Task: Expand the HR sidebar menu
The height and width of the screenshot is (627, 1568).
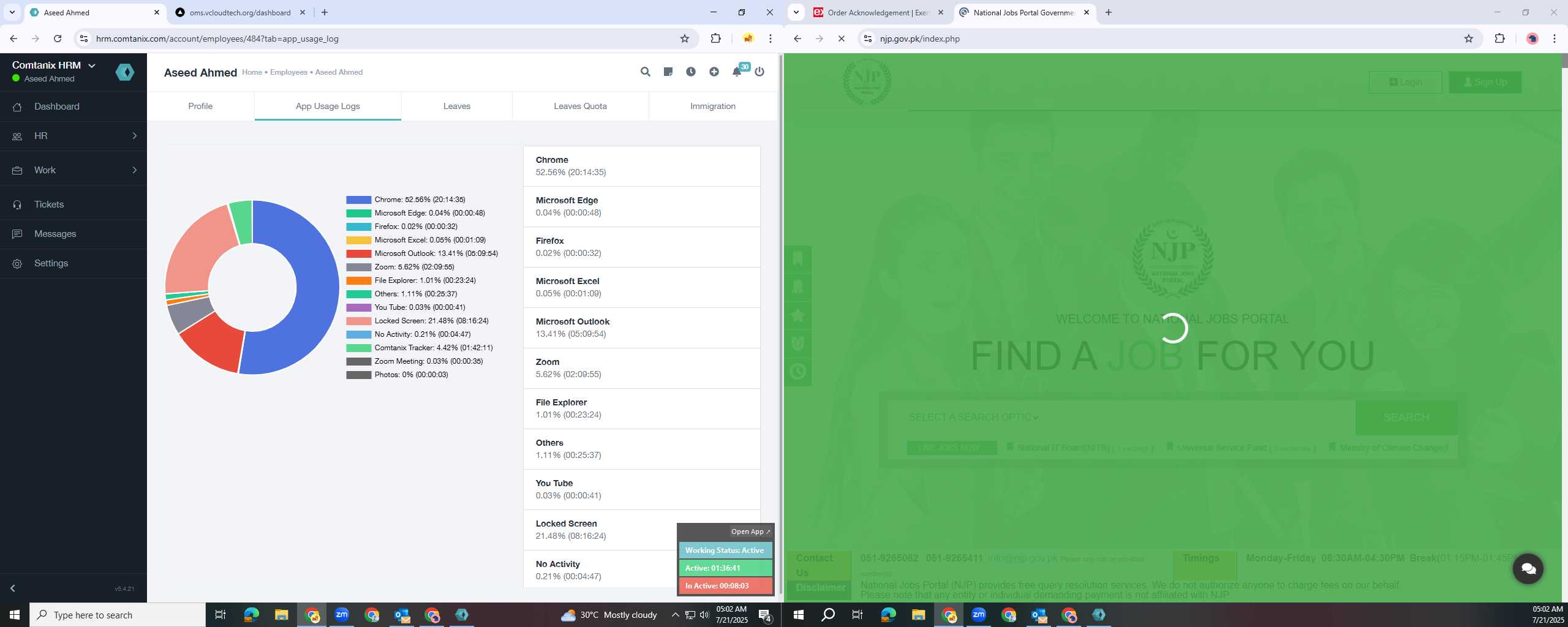Action: coord(73,136)
